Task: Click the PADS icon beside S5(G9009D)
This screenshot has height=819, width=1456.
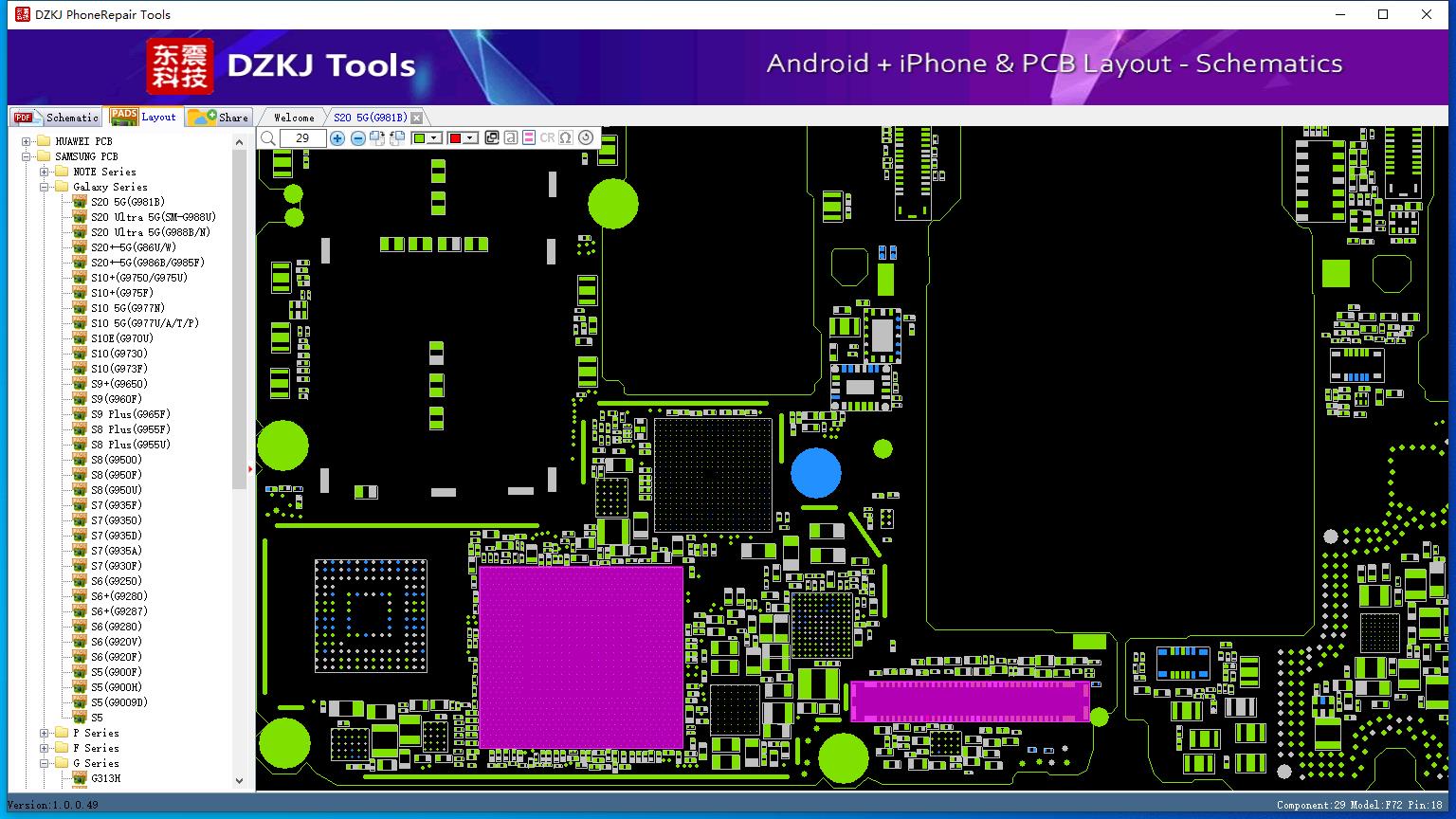Action: (x=80, y=702)
